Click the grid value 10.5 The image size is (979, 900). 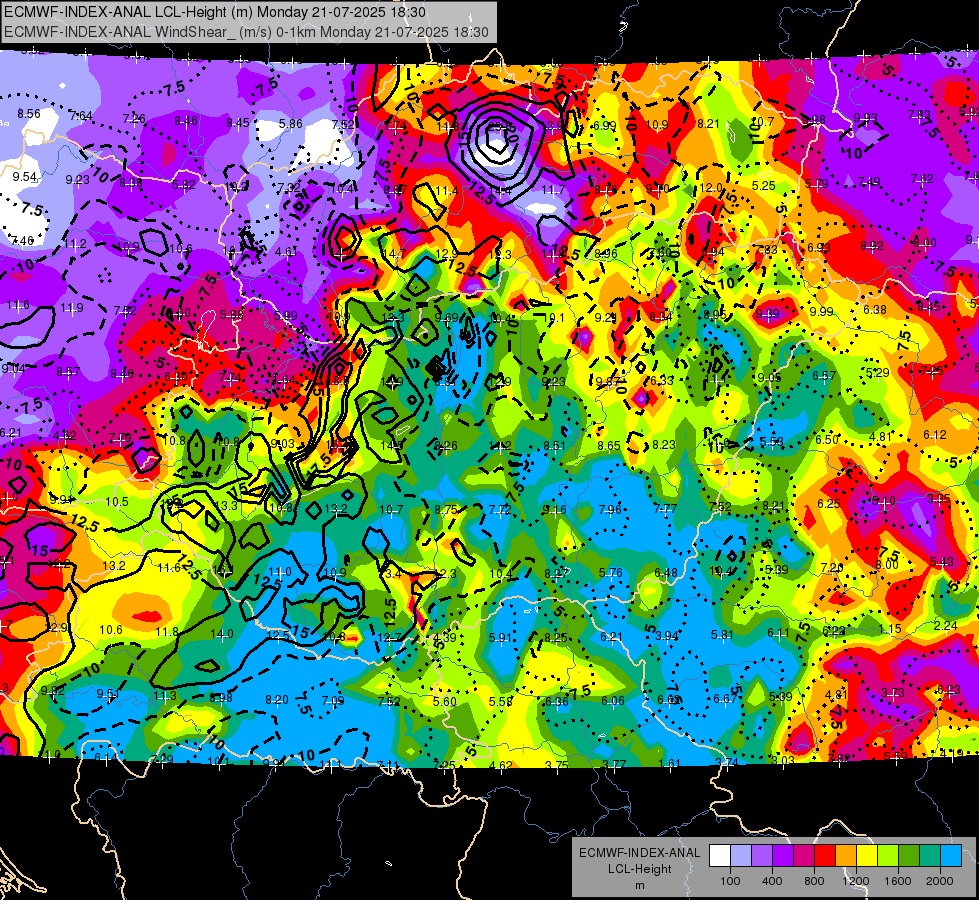click(x=117, y=502)
